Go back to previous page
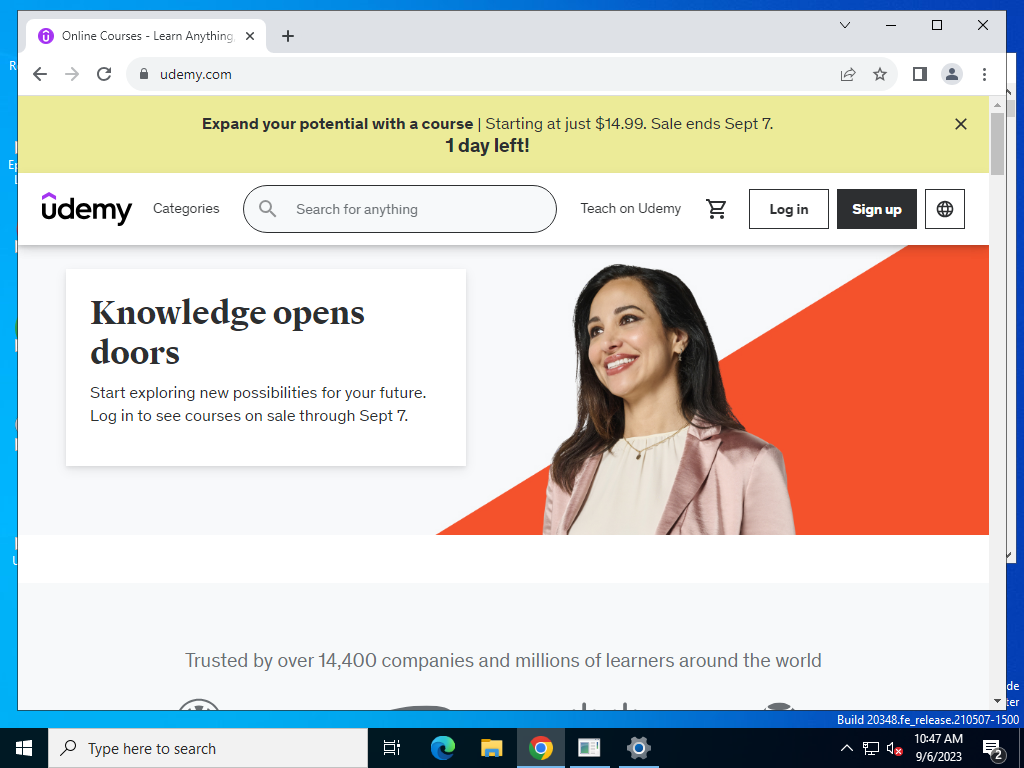Viewport: 1024px width, 768px height. [40, 74]
